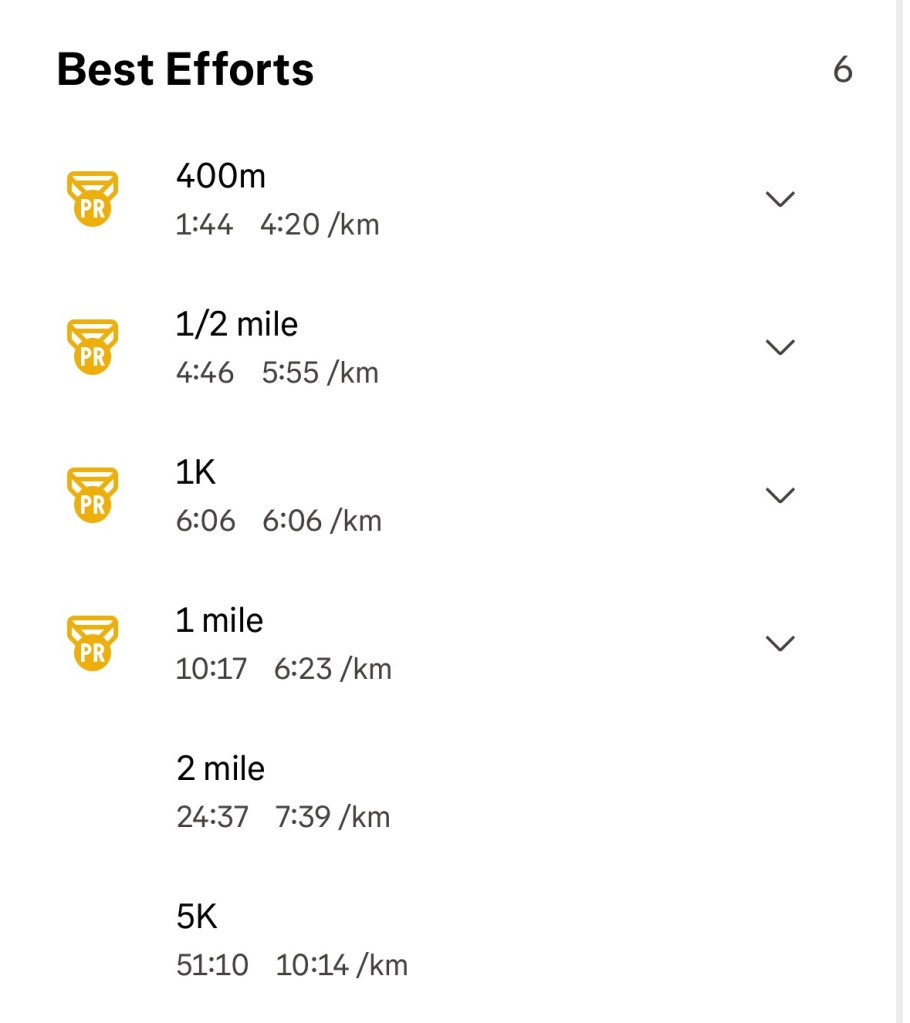The width and height of the screenshot is (910, 1023).
Task: Open the 2 mile effort entry
Action: (x=220, y=769)
